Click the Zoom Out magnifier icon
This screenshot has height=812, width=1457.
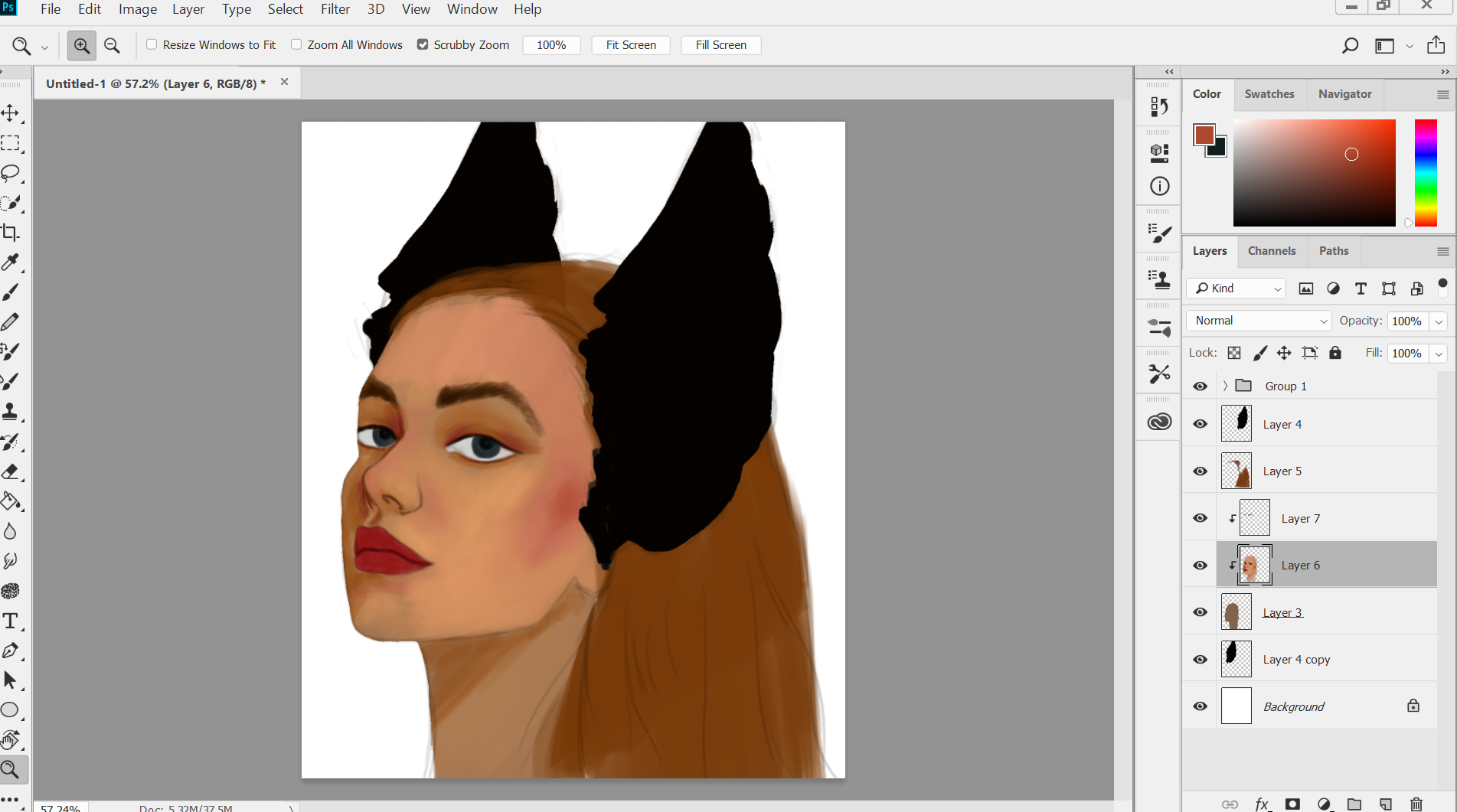coord(112,45)
